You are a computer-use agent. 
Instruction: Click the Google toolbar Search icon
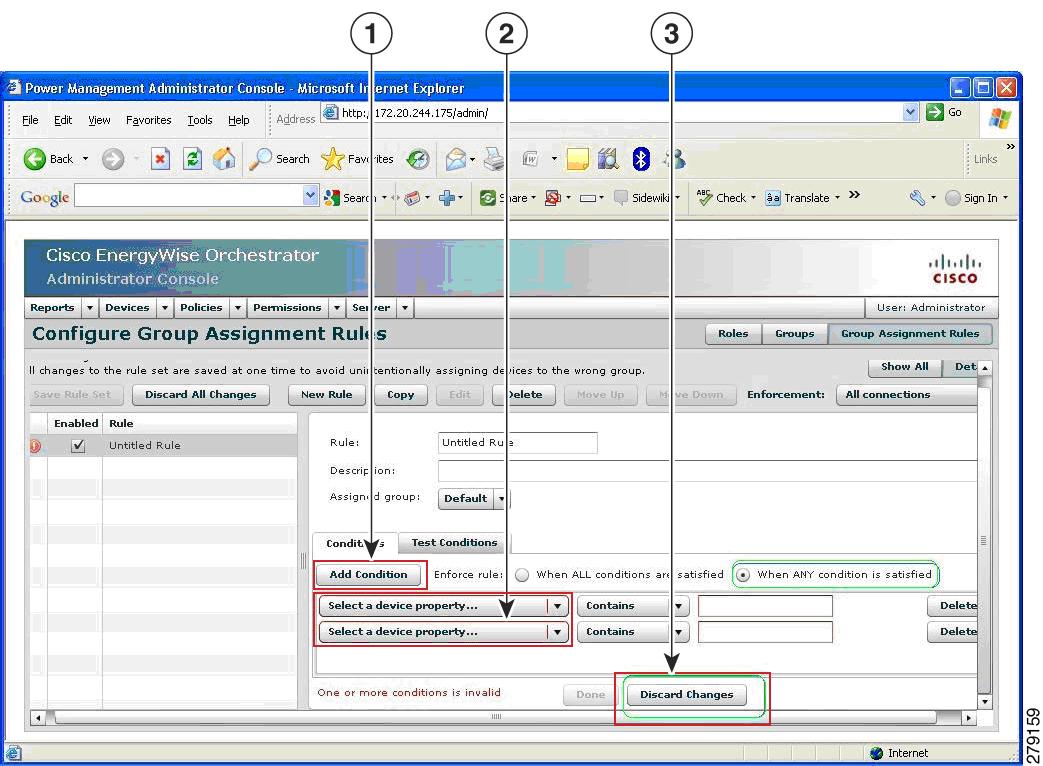(x=331, y=197)
